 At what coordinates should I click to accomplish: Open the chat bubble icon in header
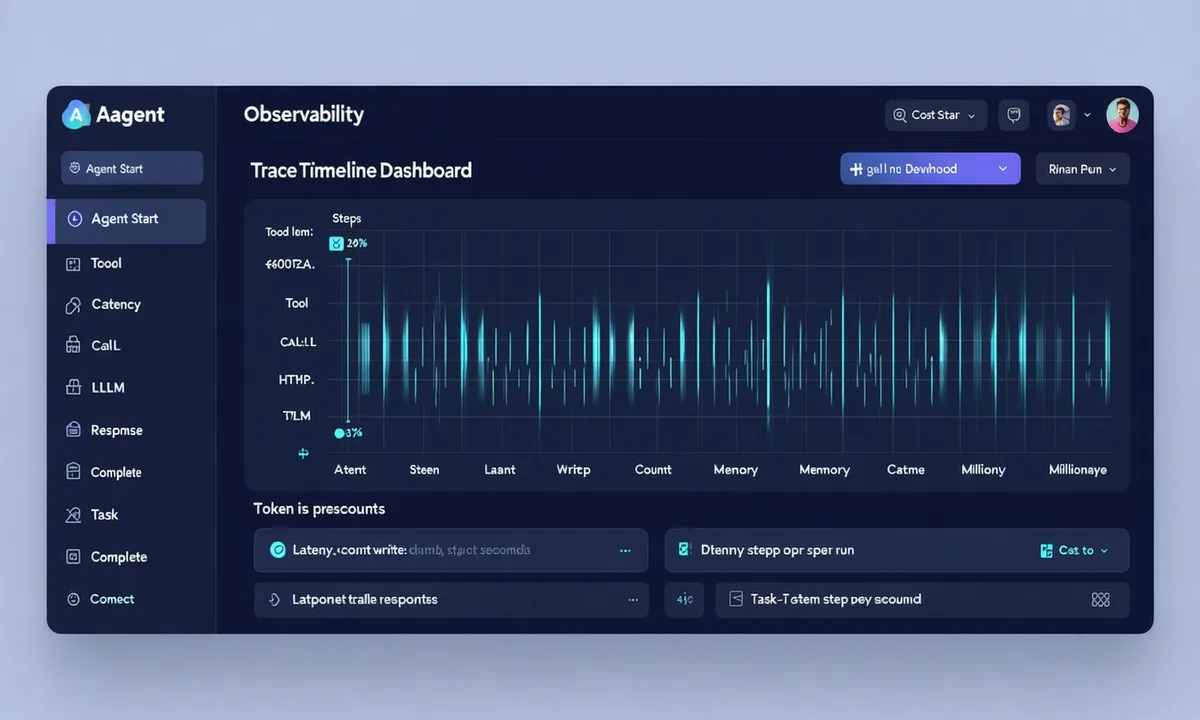tap(1014, 115)
